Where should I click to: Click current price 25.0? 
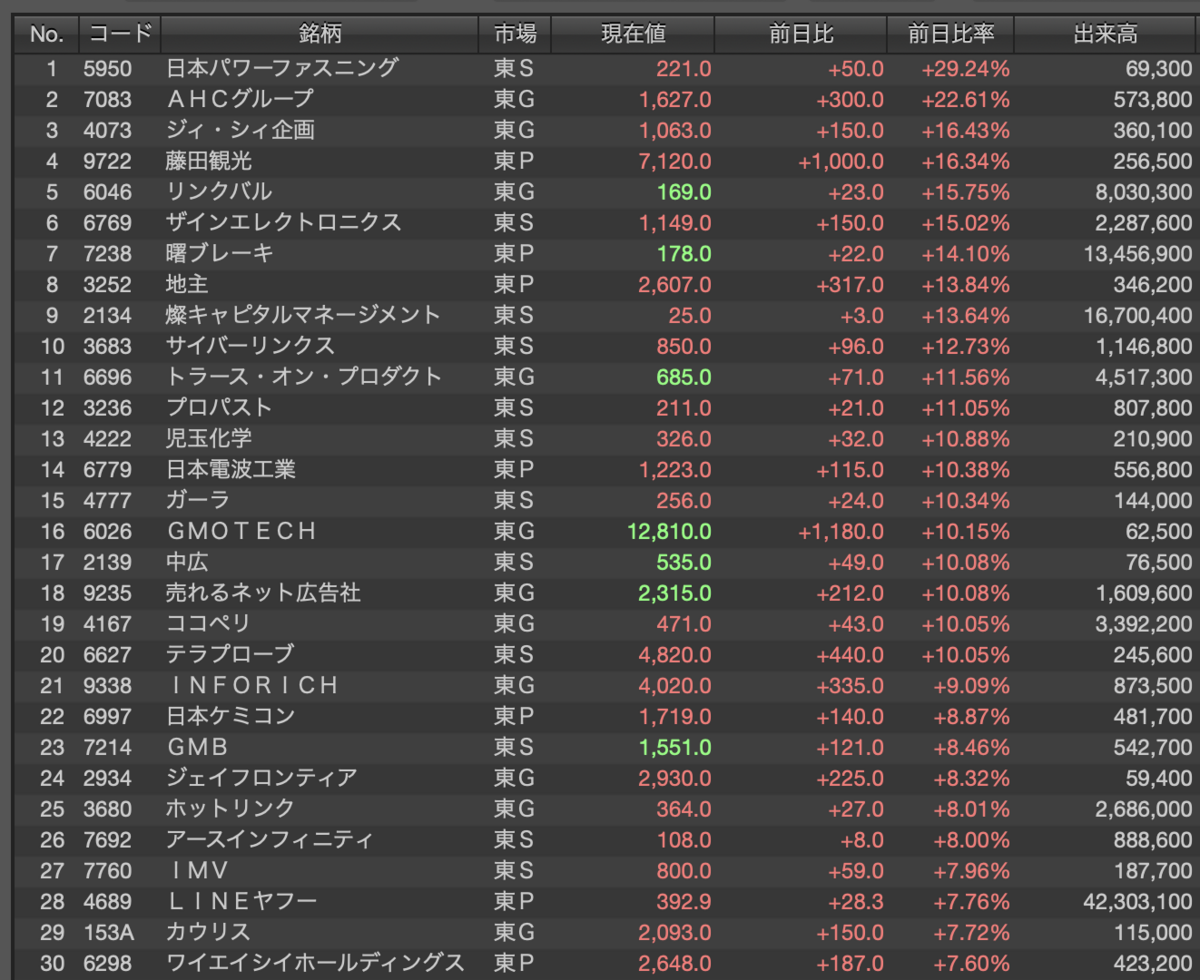click(x=689, y=315)
